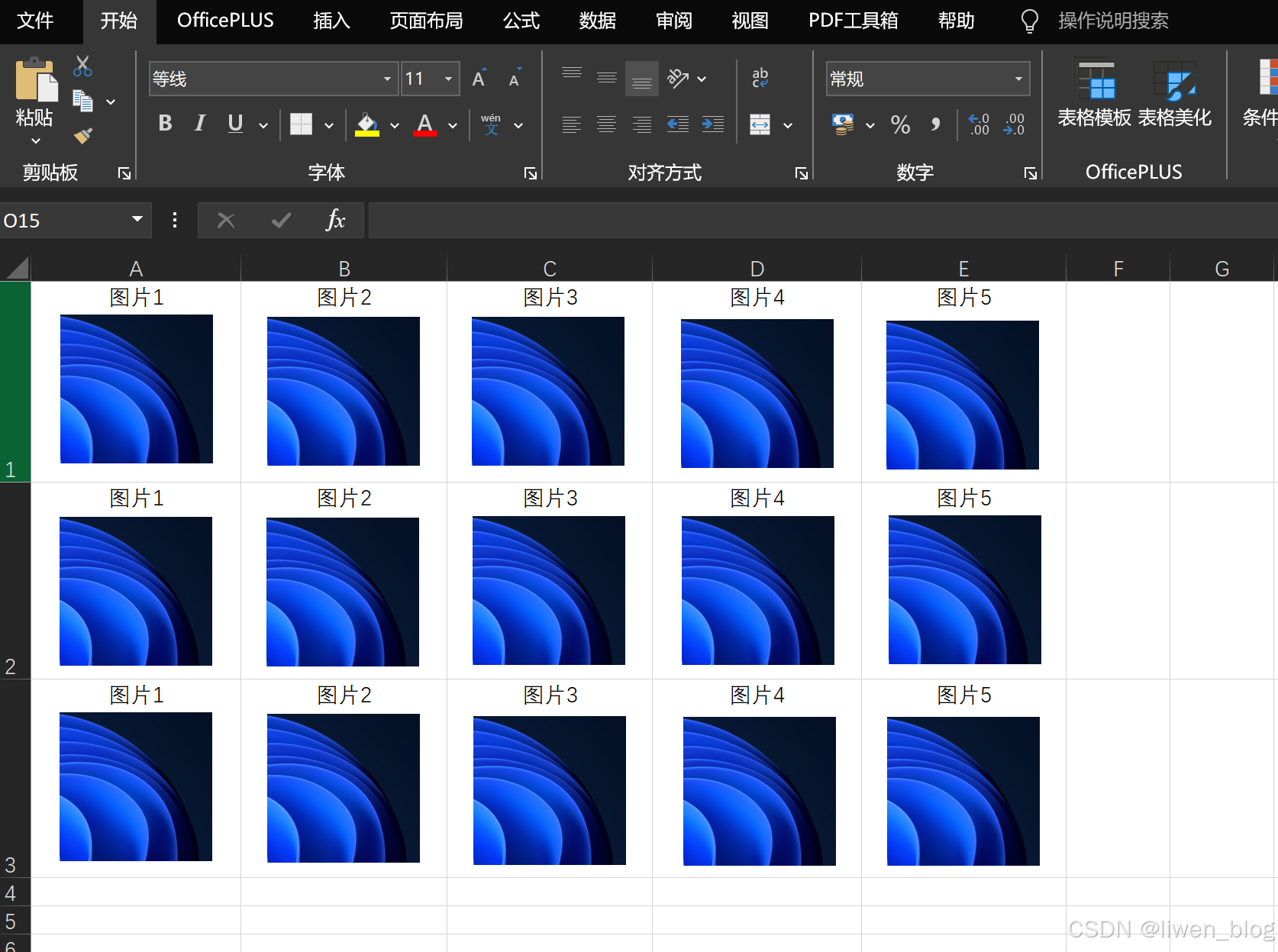Apply comma style
The height and width of the screenshot is (952, 1278).
pos(935,124)
